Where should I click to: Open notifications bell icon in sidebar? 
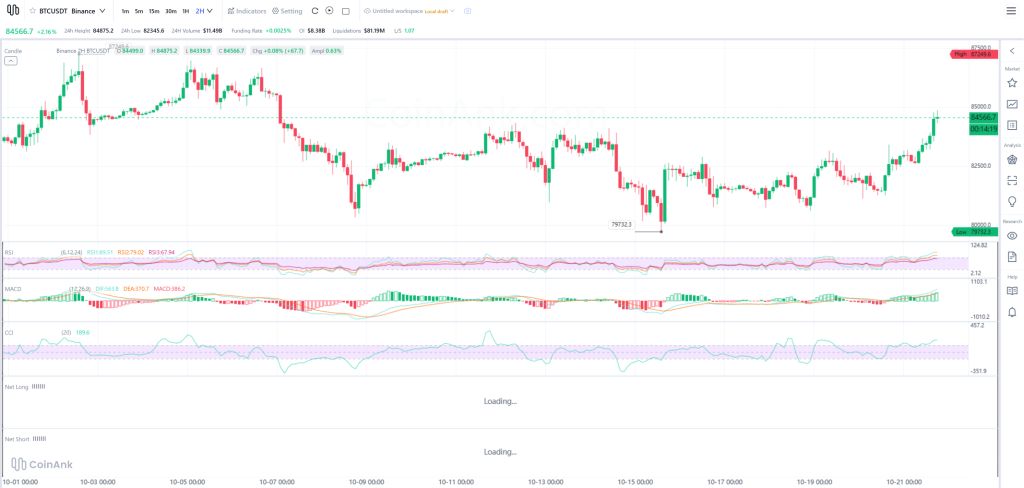1012,312
